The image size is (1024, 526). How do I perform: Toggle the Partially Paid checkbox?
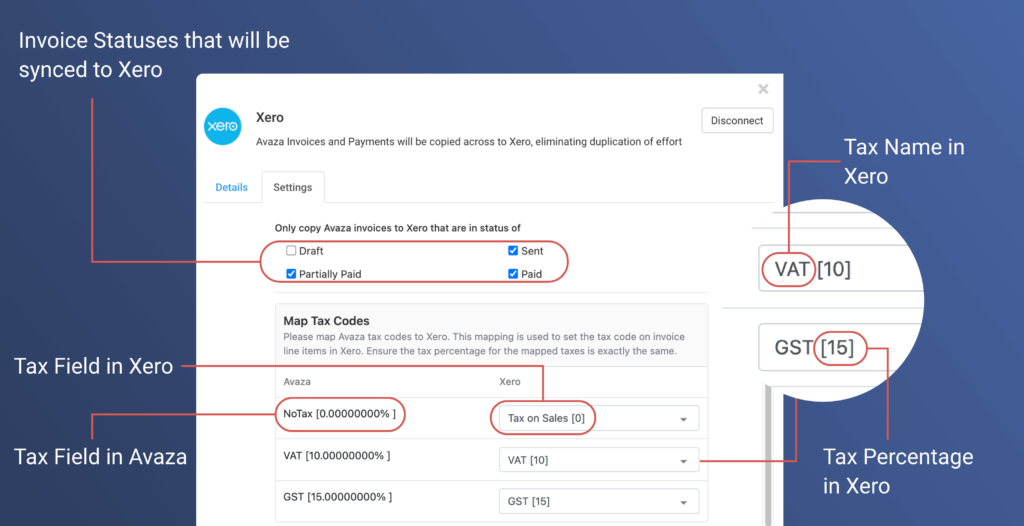point(291,274)
